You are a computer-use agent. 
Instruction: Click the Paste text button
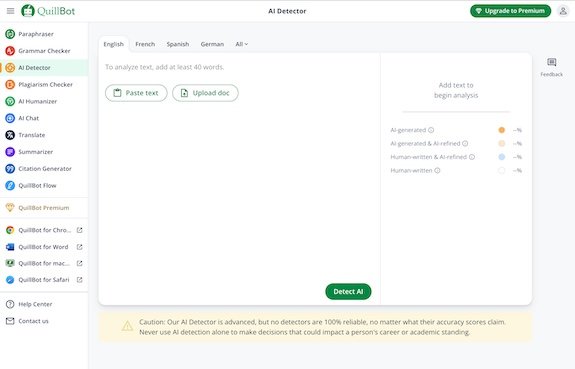(x=136, y=93)
